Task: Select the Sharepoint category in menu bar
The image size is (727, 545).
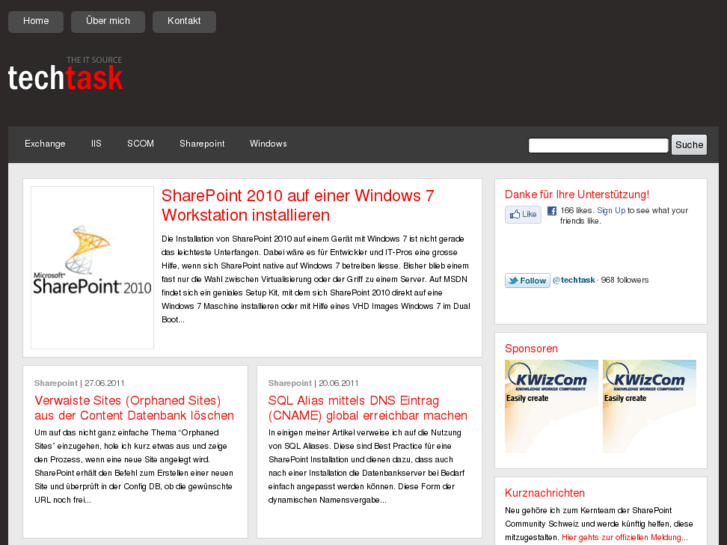Action: click(202, 144)
